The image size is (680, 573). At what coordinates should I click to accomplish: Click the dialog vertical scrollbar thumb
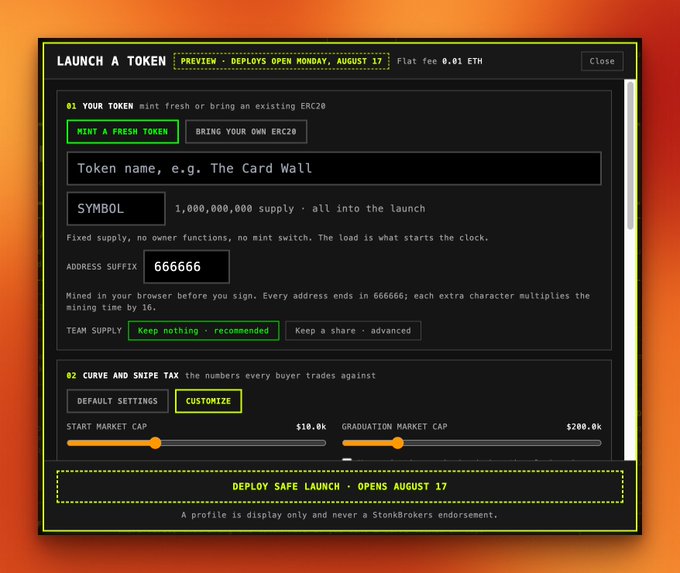tap(630, 155)
